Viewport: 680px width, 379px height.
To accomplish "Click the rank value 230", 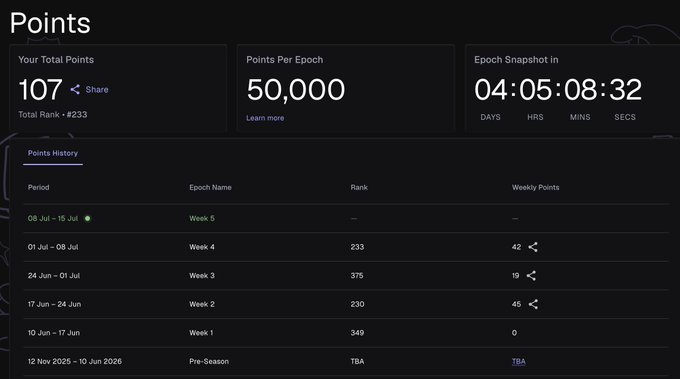I will tap(357, 304).
